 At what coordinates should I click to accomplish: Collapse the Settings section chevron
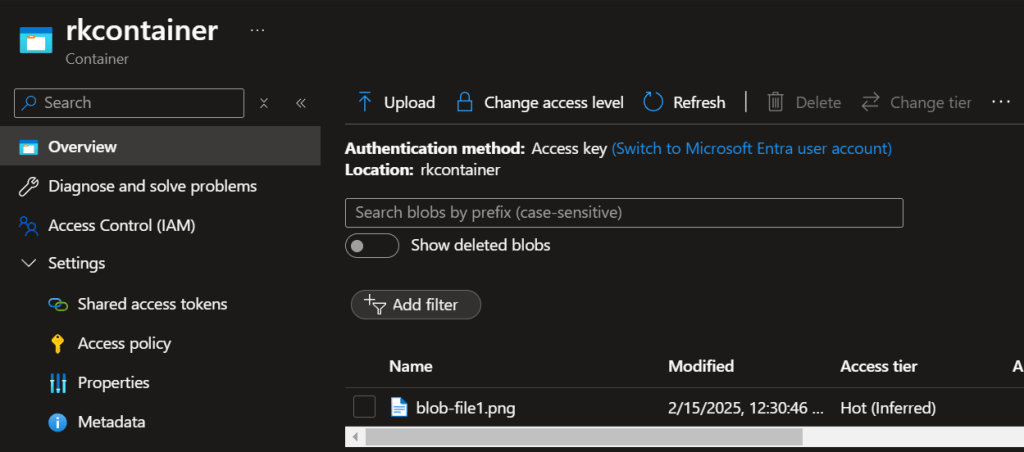tap(28, 264)
